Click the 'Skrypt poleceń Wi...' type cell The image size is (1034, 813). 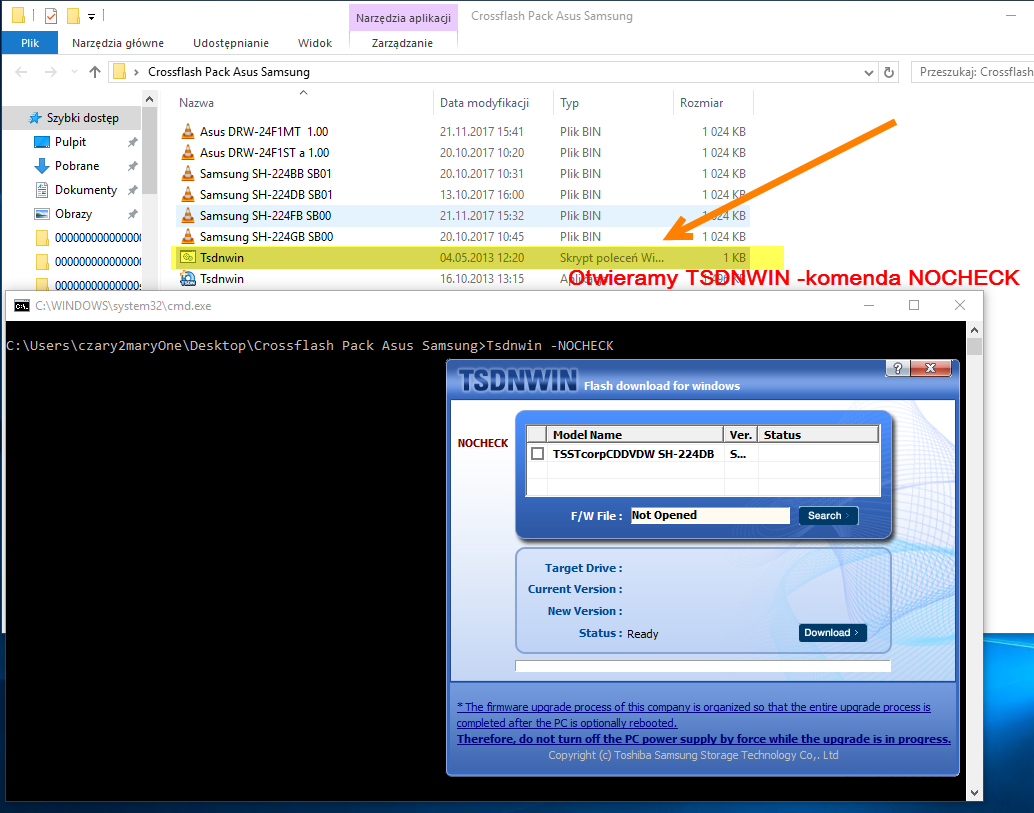click(611, 257)
